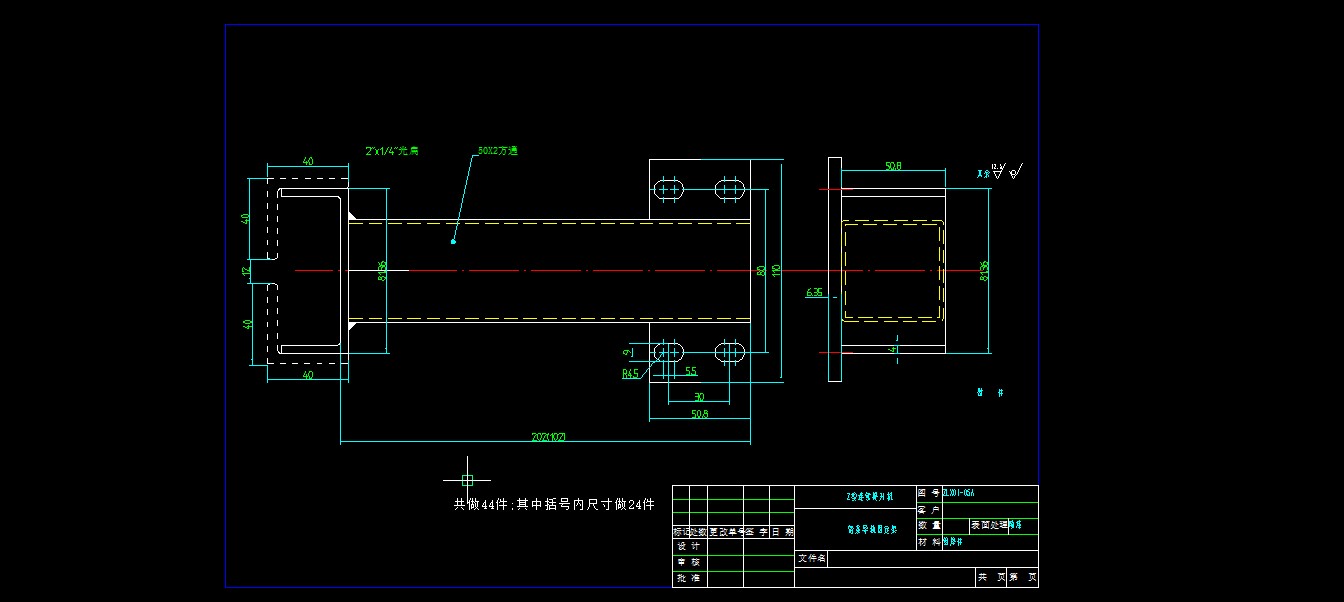
Task: Click the 2"x1/4"光扁 annotation text
Action: point(392,150)
